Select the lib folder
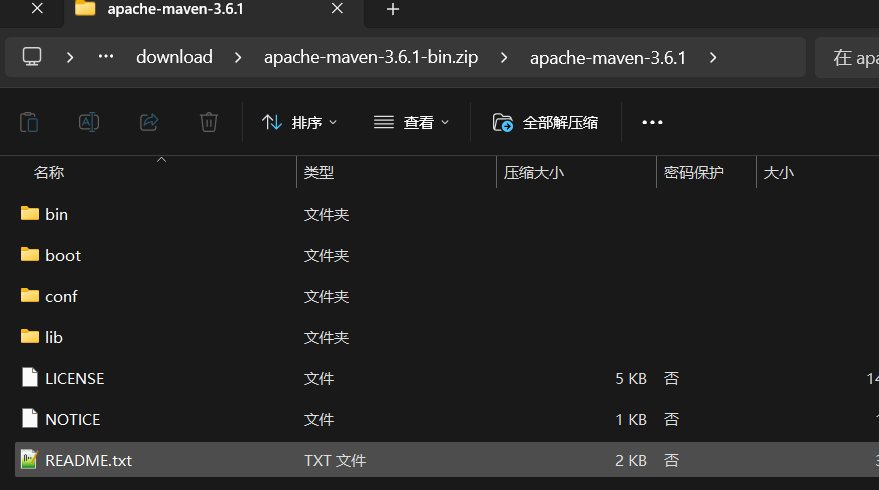This screenshot has height=490, width=879. pyautogui.click(x=54, y=337)
